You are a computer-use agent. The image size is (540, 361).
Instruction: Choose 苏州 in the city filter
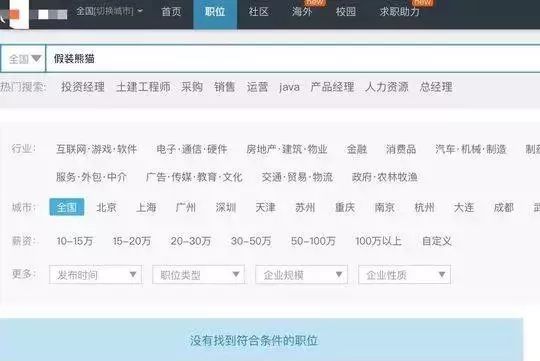(305, 207)
